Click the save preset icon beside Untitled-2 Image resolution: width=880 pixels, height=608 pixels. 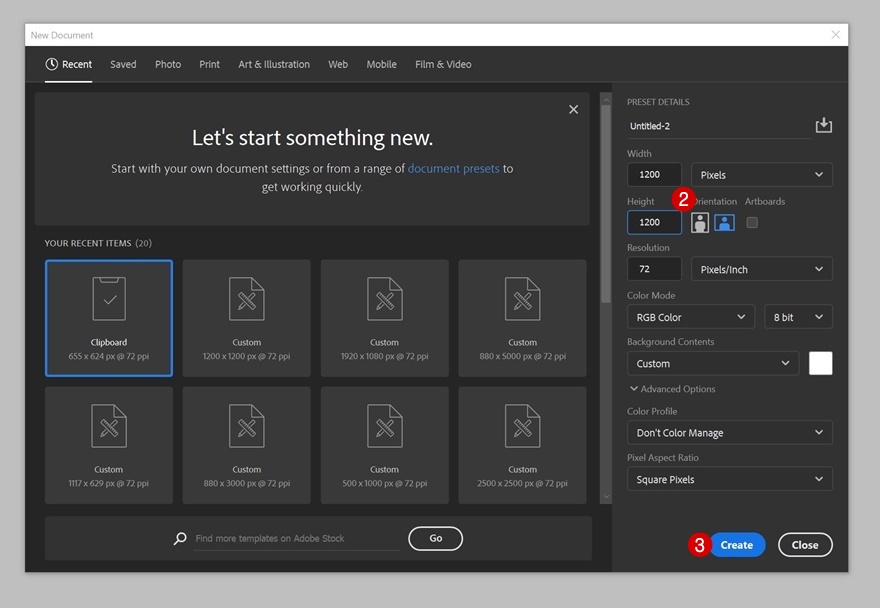823,125
